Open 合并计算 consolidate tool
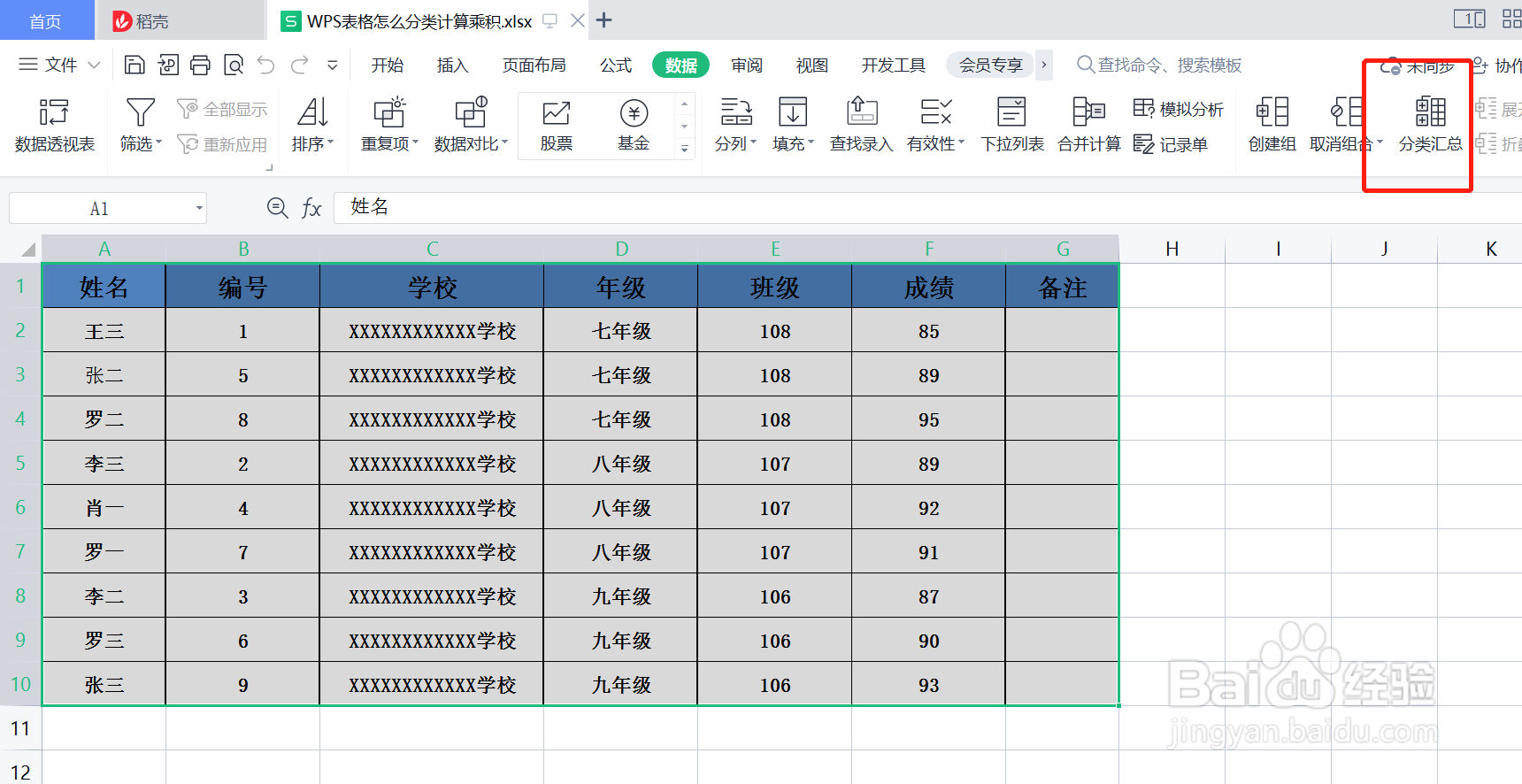Image resolution: width=1522 pixels, height=784 pixels. tap(1089, 125)
